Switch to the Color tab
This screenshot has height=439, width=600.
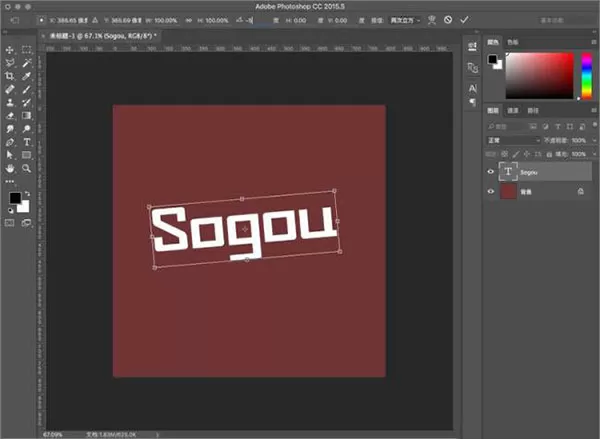[x=493, y=42]
